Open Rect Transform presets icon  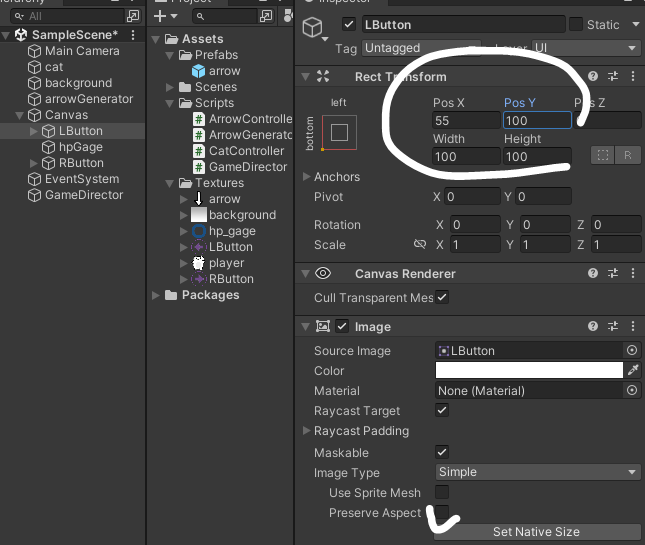613,76
